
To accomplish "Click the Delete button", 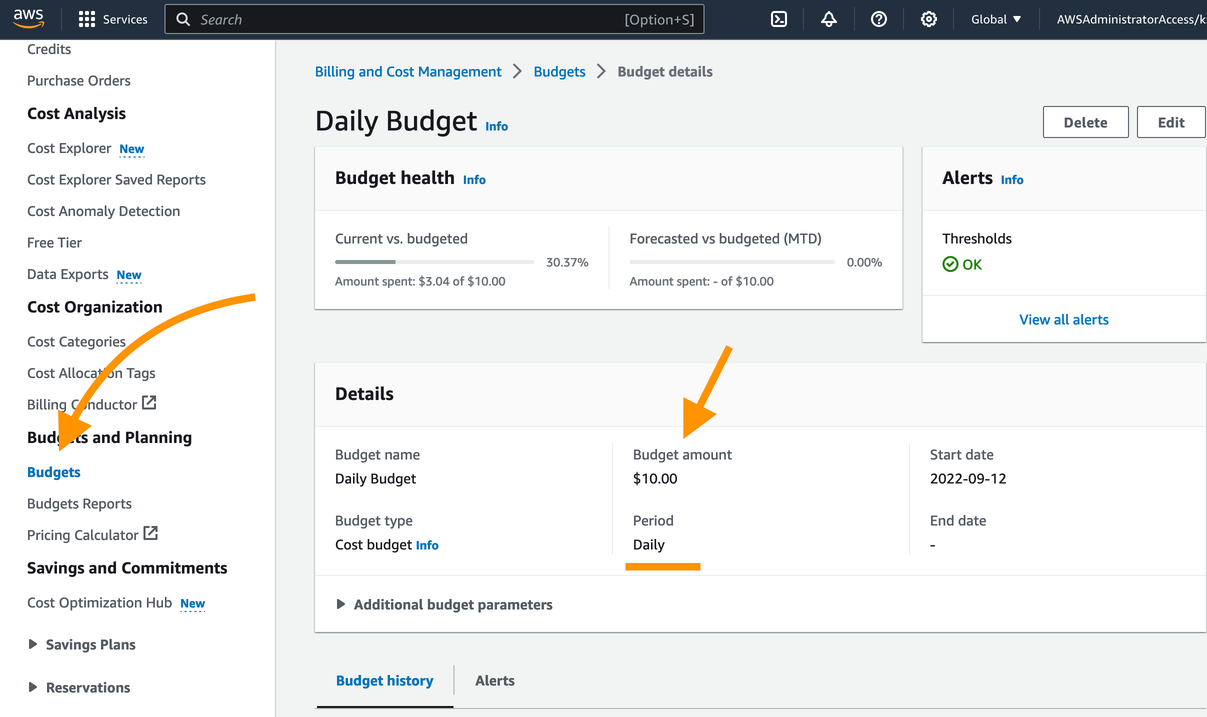I will pyautogui.click(x=1085, y=122).
